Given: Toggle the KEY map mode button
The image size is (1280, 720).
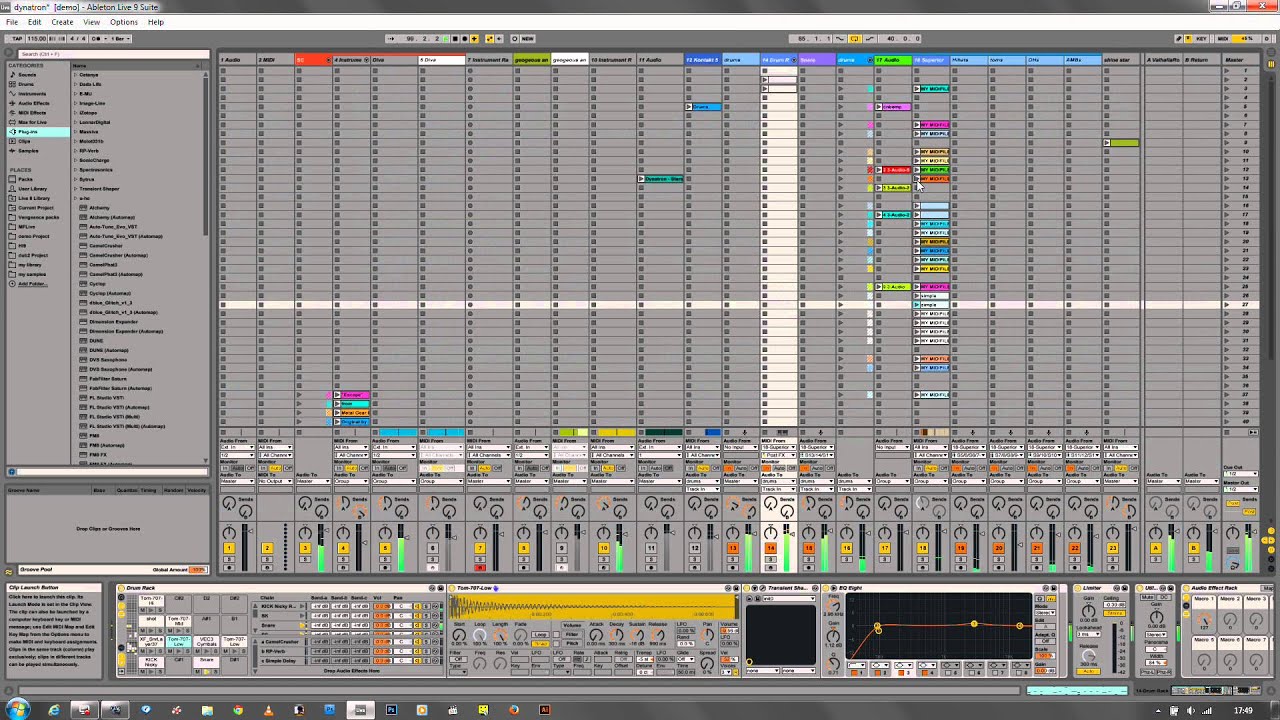Looking at the screenshot, I should [x=1201, y=39].
